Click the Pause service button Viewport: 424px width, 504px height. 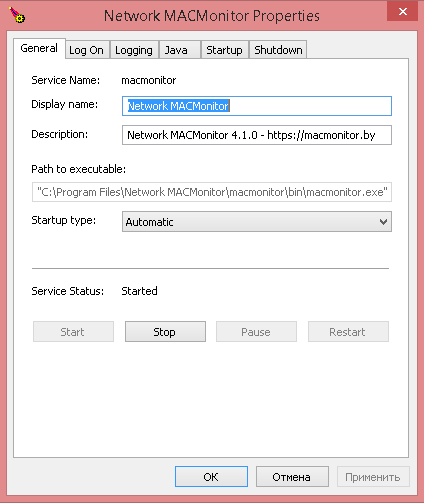point(256,332)
